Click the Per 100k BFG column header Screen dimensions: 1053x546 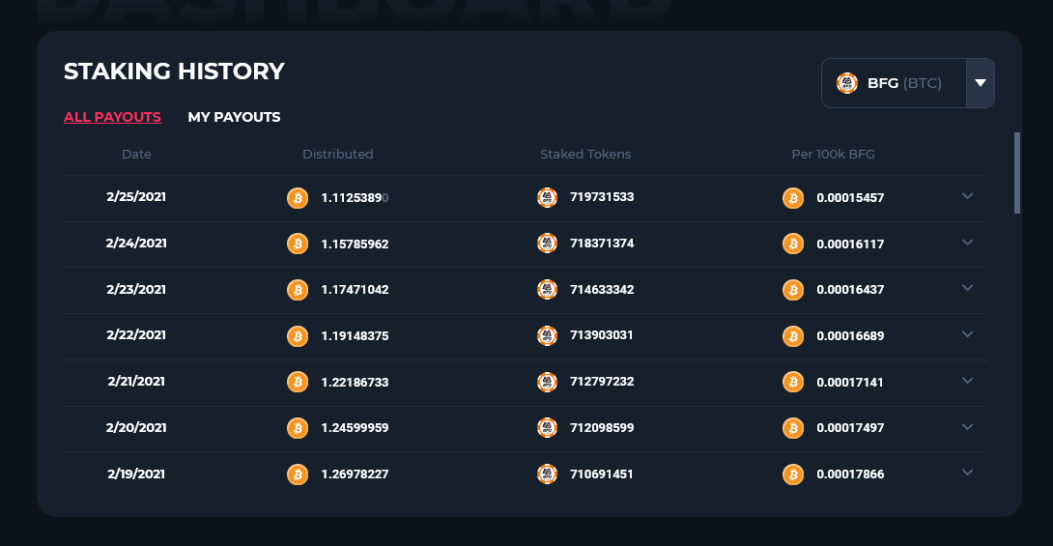click(833, 154)
